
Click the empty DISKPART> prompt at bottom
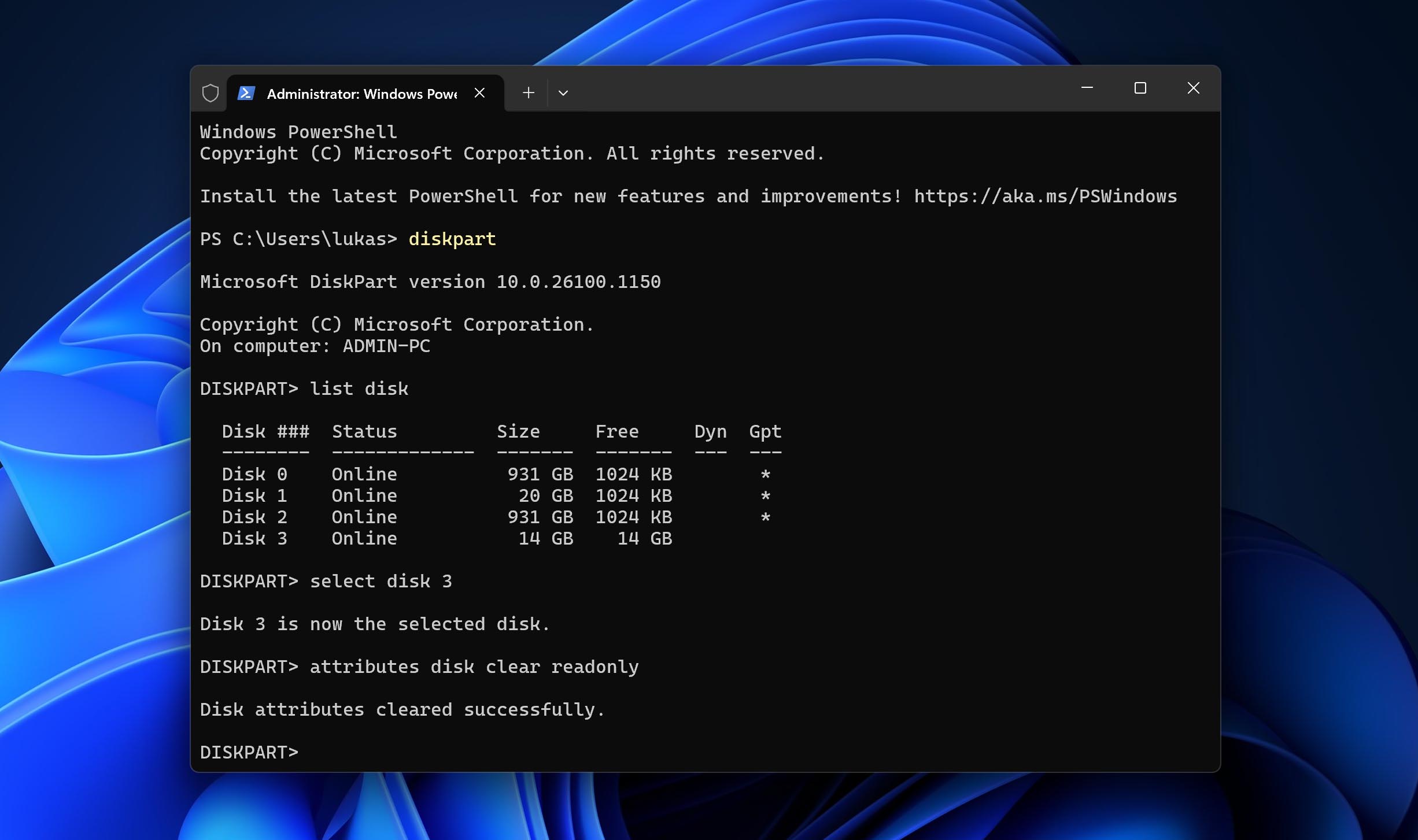249,753
